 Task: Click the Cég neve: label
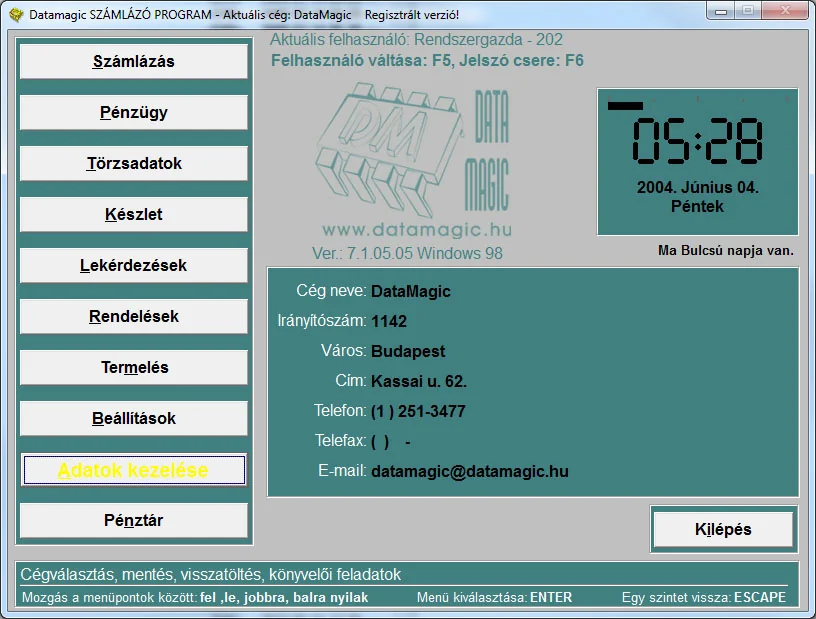click(331, 290)
